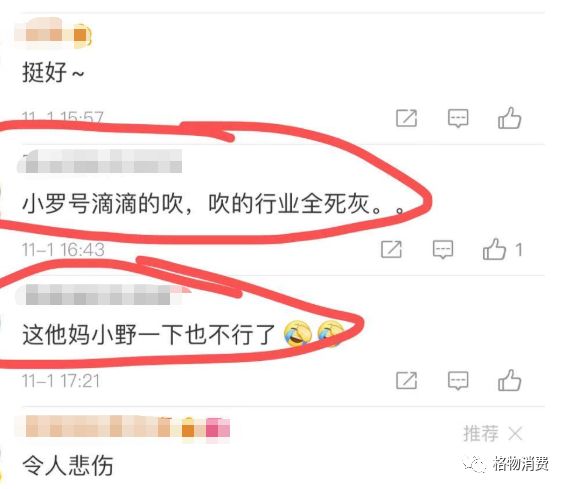Viewport: 566px width, 489px height.
Task: Like the 17:21 小野 comment
Action: [x=509, y=380]
